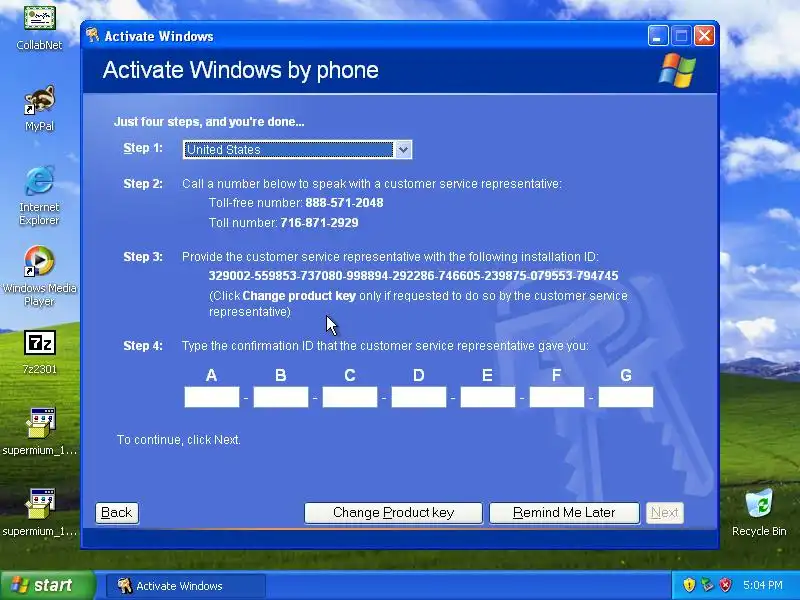Select the Internet Explorer desktop icon
Image resolution: width=800 pixels, height=600 pixels.
[x=39, y=195]
